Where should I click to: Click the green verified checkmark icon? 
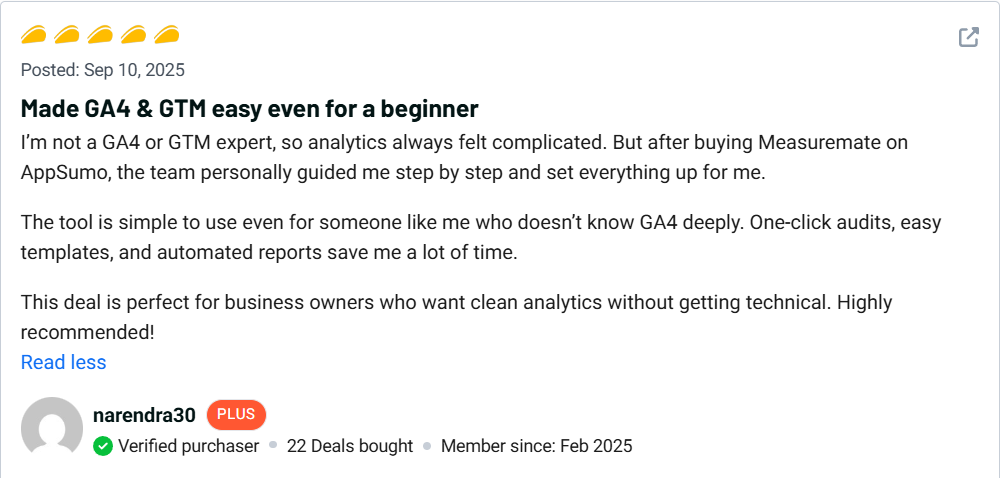pos(103,446)
